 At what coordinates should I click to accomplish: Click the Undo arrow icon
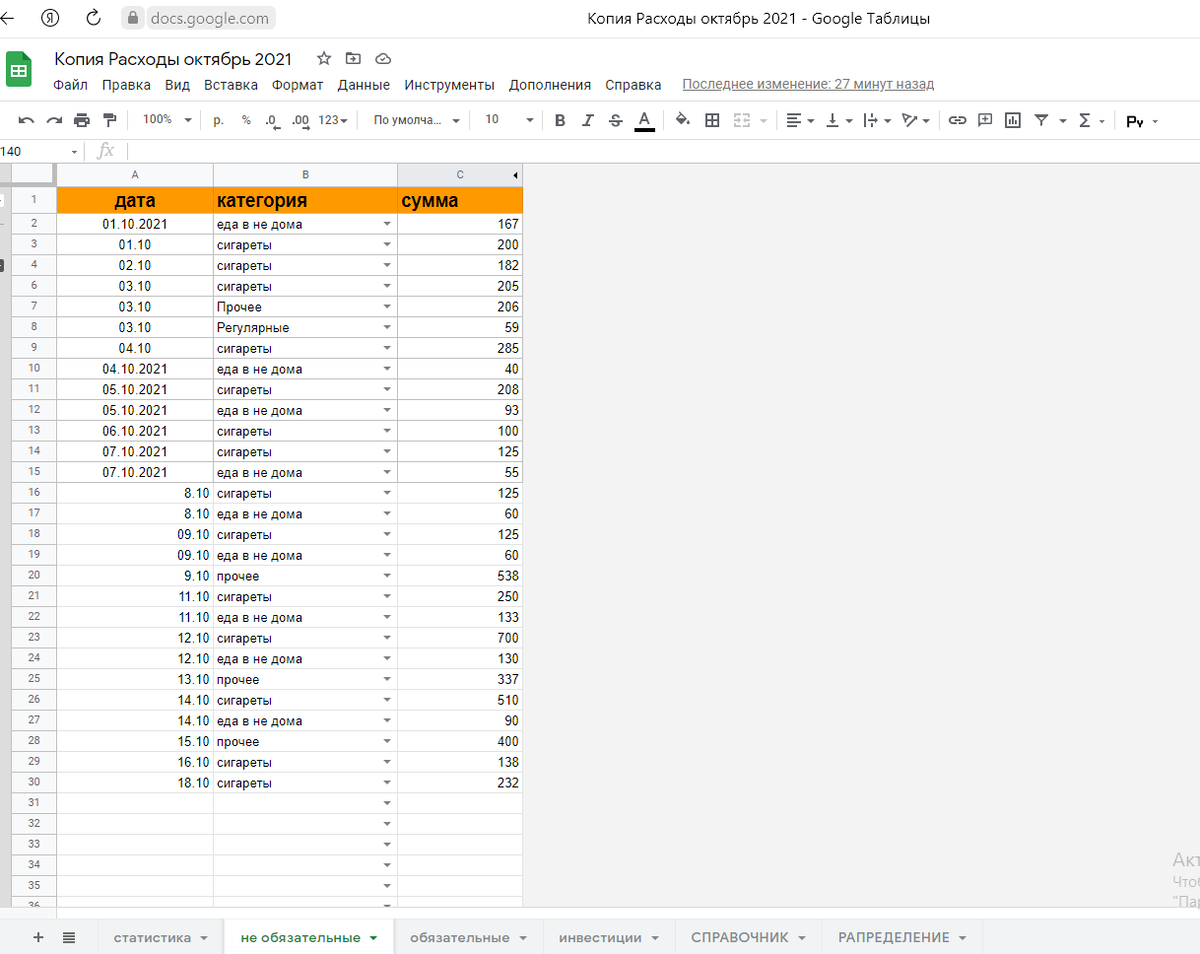coord(26,120)
